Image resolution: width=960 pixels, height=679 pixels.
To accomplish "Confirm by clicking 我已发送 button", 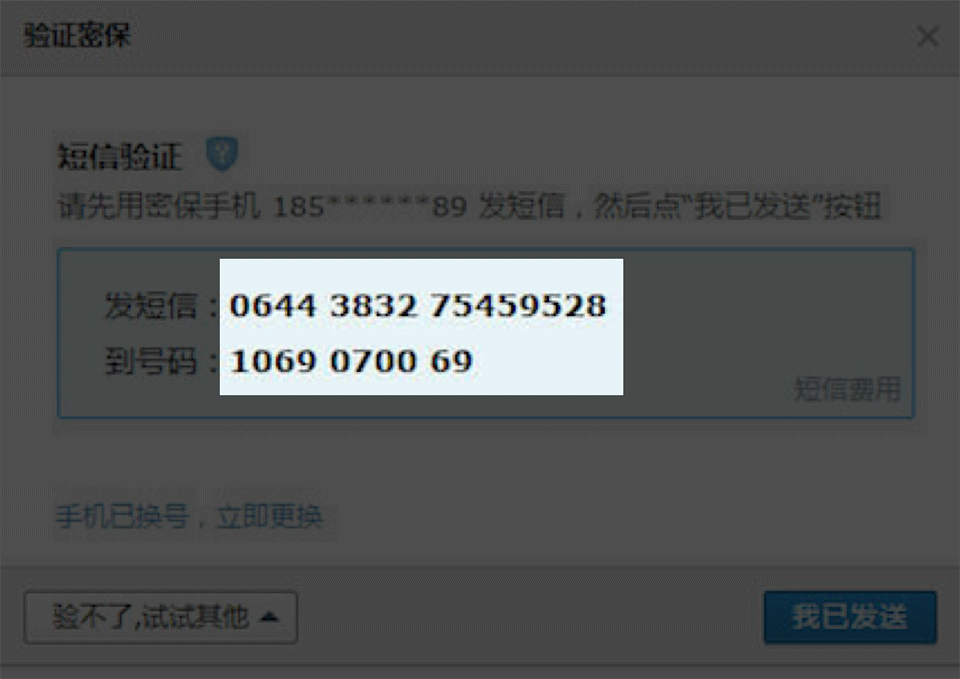I will (850, 617).
